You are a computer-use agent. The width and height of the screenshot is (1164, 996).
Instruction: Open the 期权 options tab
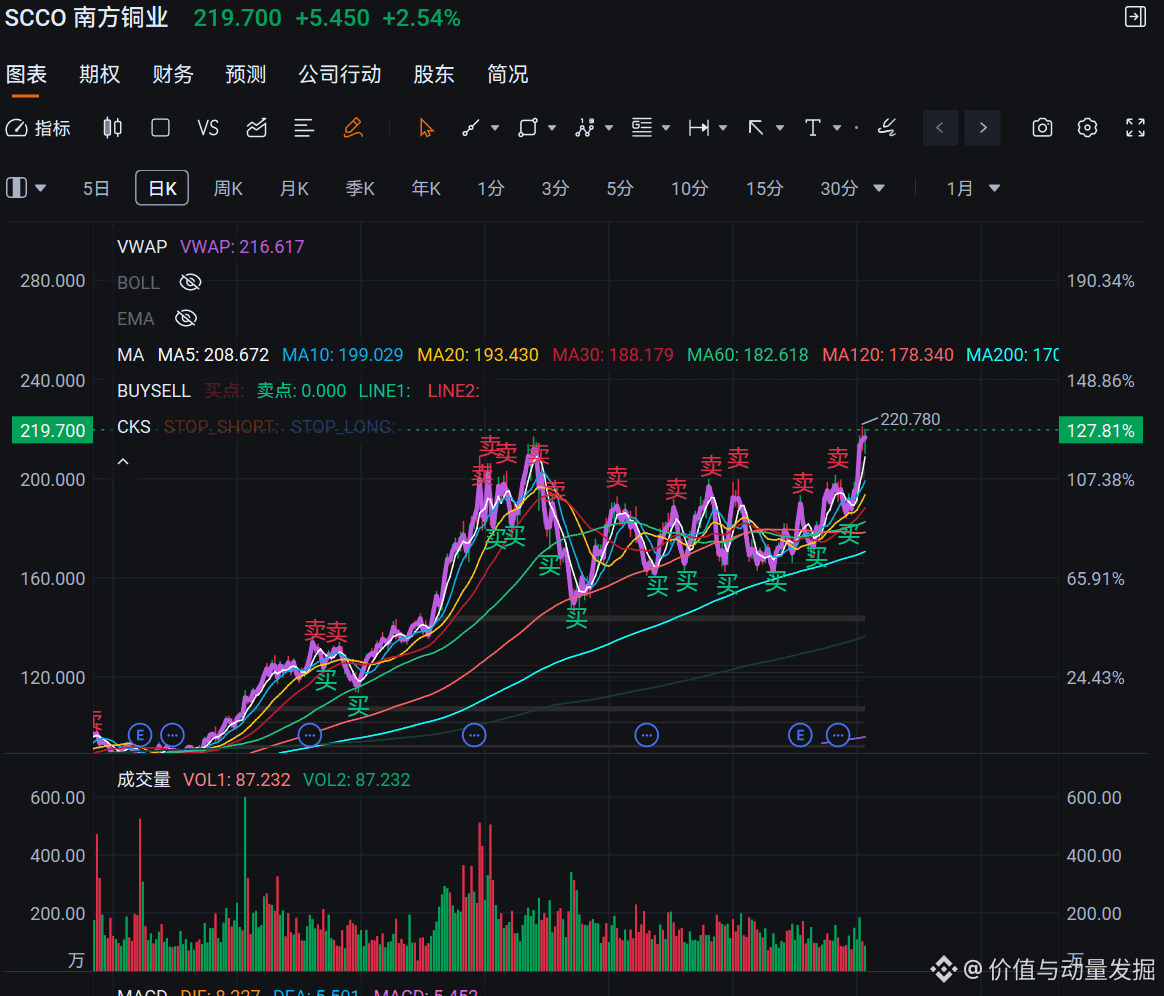coord(99,74)
